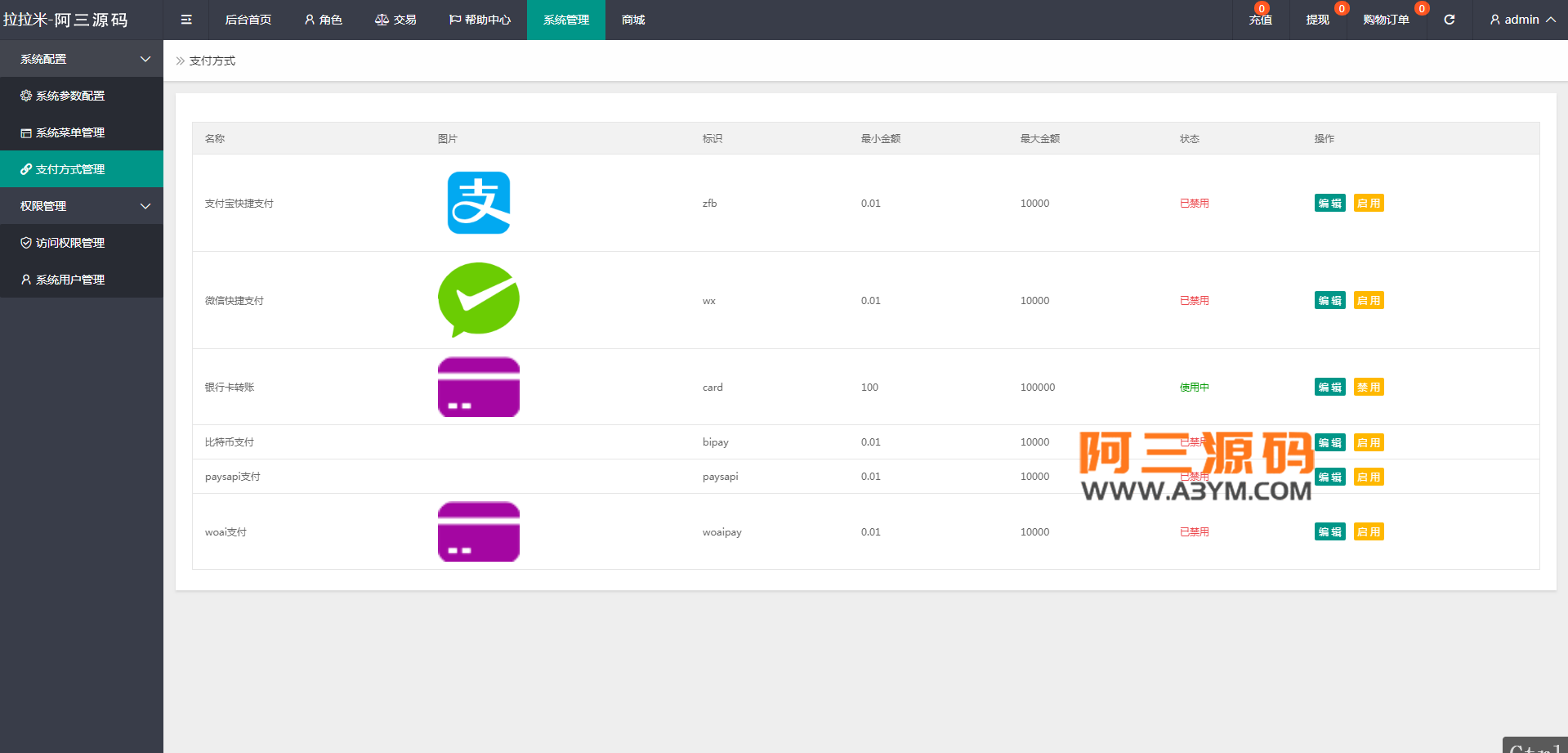Disable 银行卡转账 with the 禁用 button
Screen dimensions: 1568x753
(x=1369, y=387)
